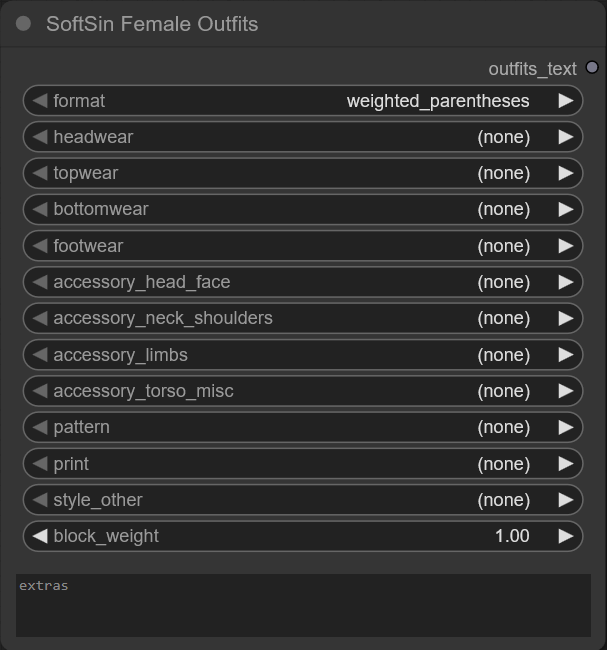The height and width of the screenshot is (650, 607).
Task: Click left arrow on footwear row
Action: tap(39, 246)
